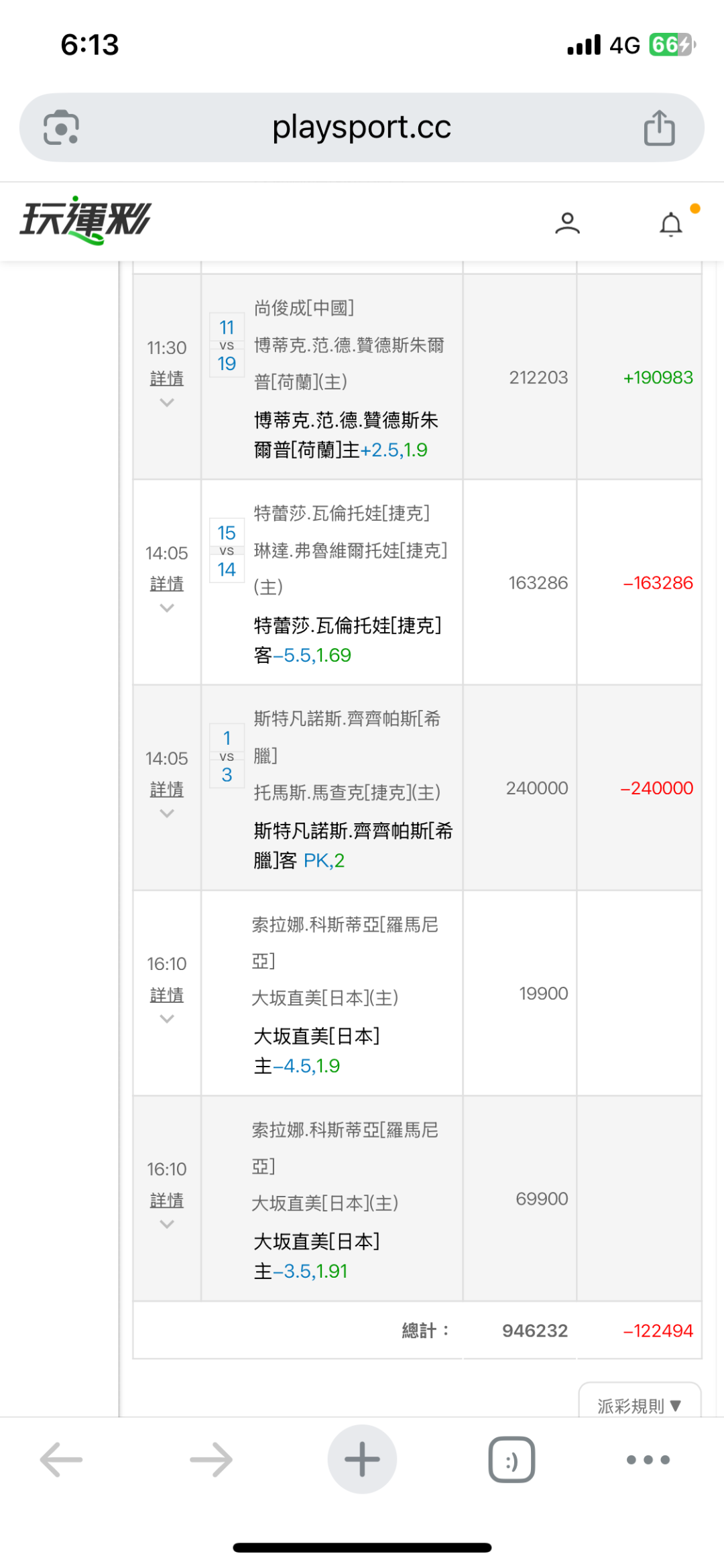The width and height of the screenshot is (724, 1568).
Task: Open a new tab with plus button
Action: click(x=362, y=1459)
